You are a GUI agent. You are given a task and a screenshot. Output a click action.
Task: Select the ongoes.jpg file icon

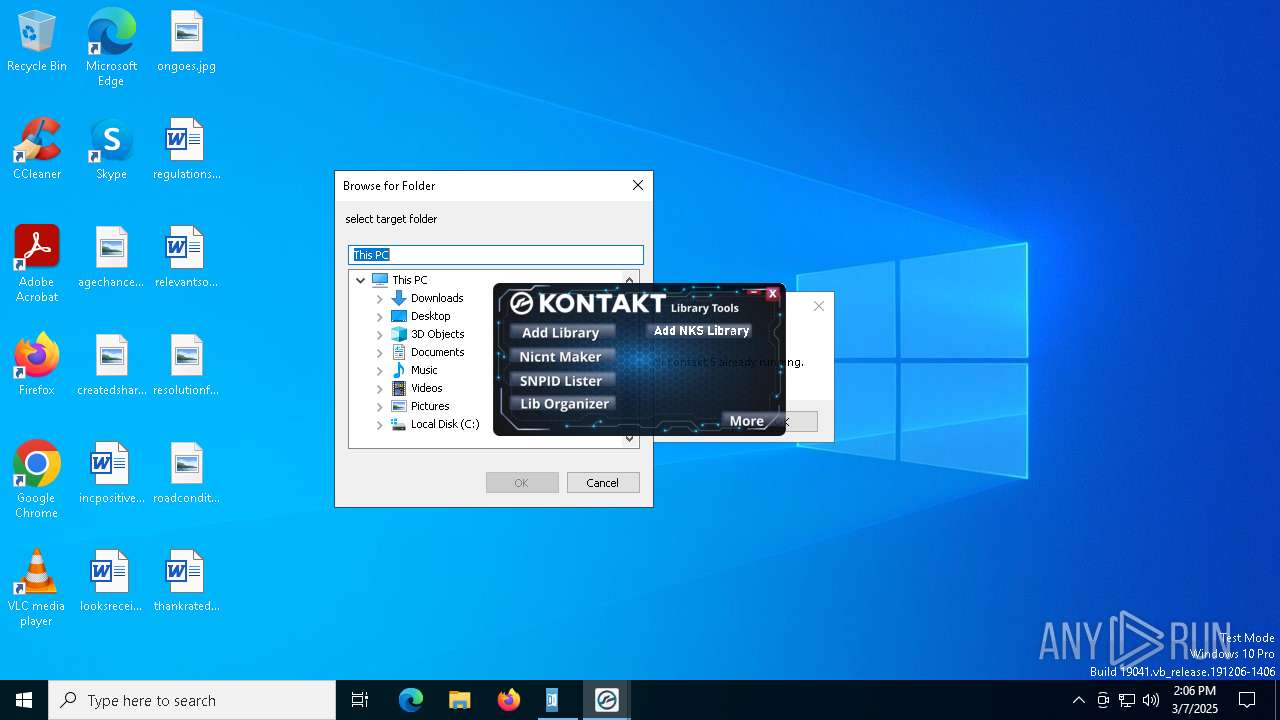(186, 42)
